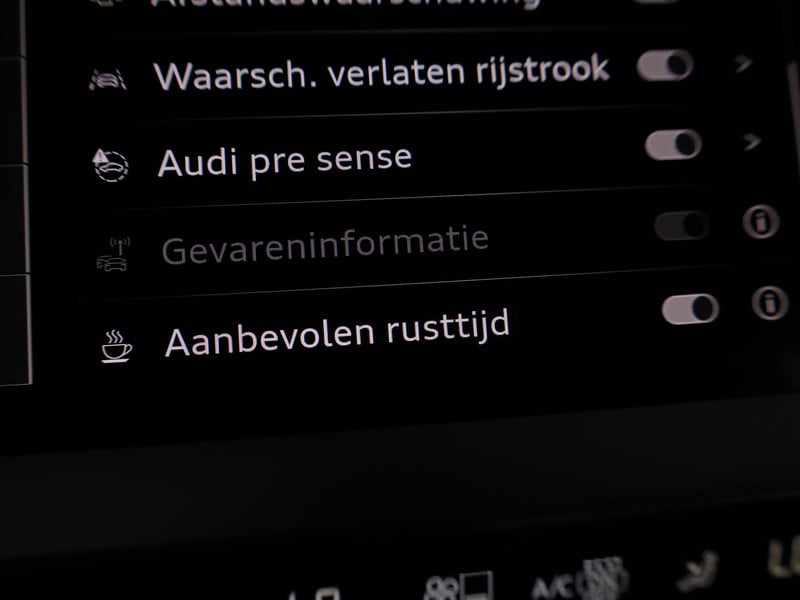
Task: Toggle the Audi pre sense switch
Action: click(673, 144)
